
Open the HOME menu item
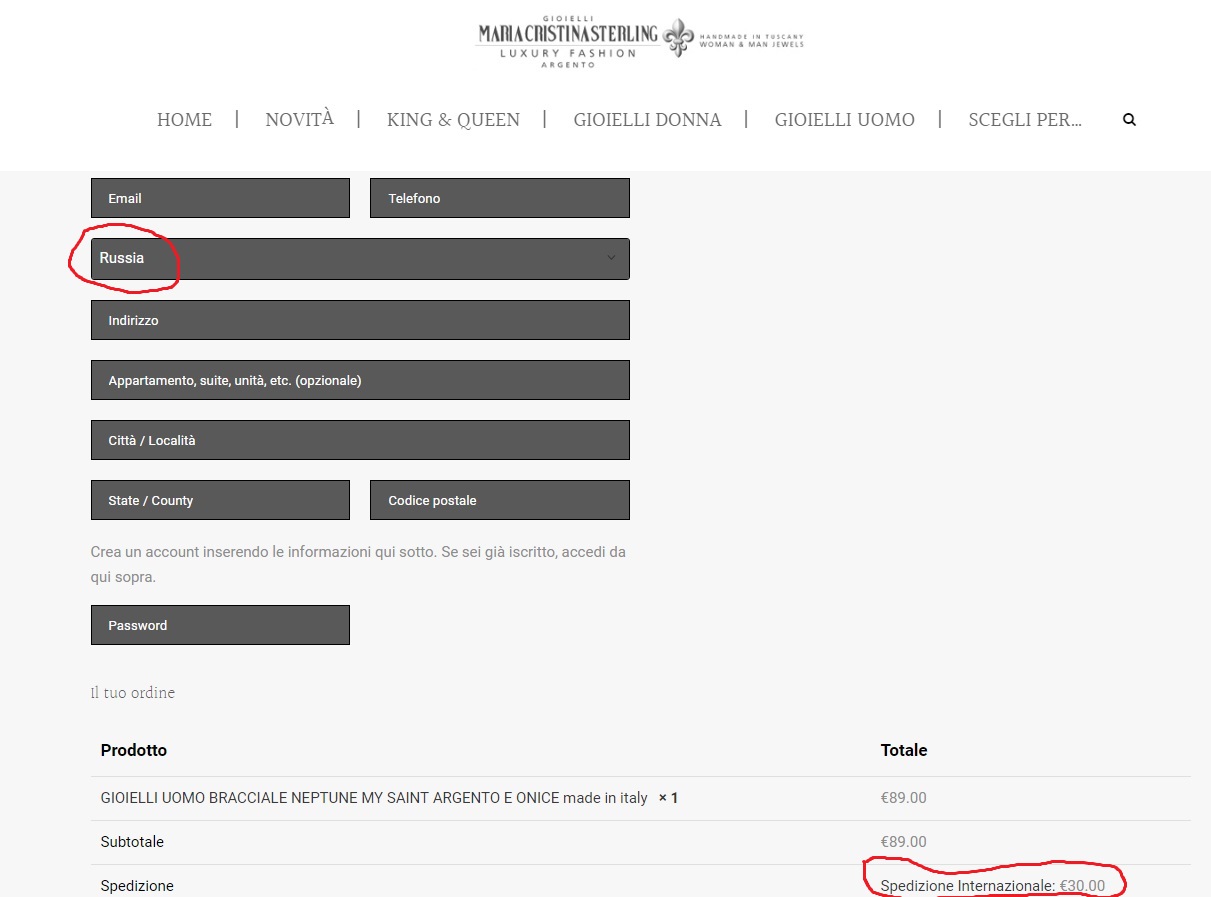coord(184,120)
